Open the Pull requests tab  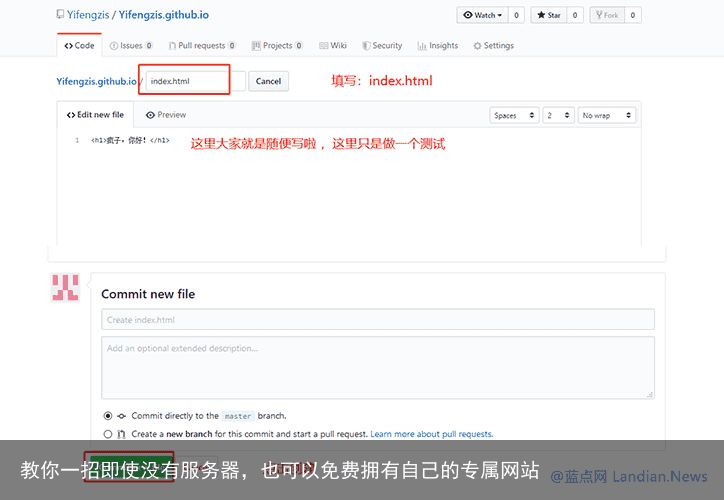coord(202,45)
